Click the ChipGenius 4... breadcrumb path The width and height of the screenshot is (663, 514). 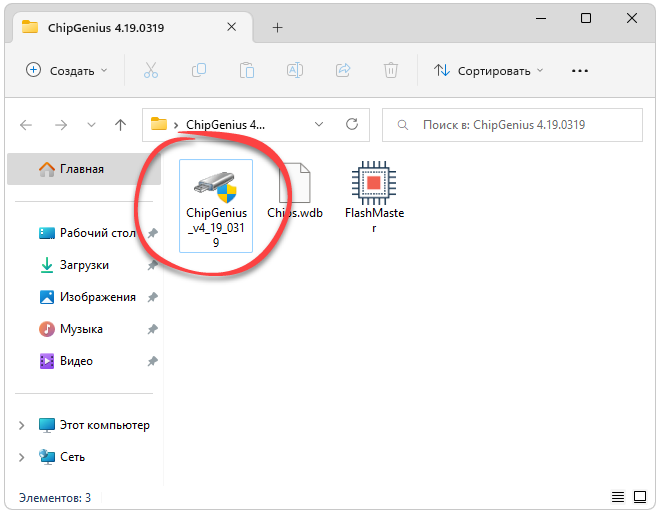coord(225,125)
